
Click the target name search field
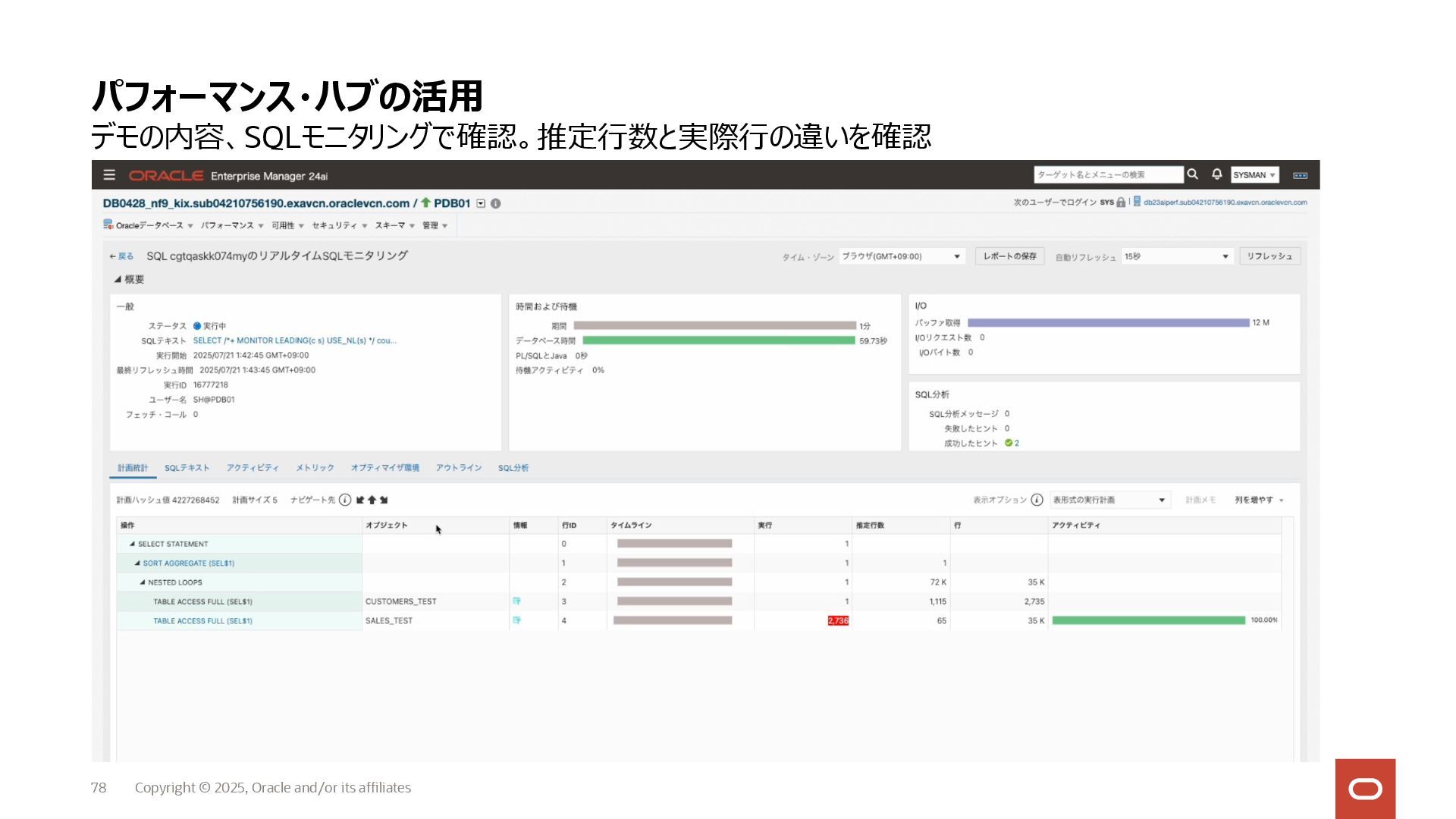(1108, 175)
